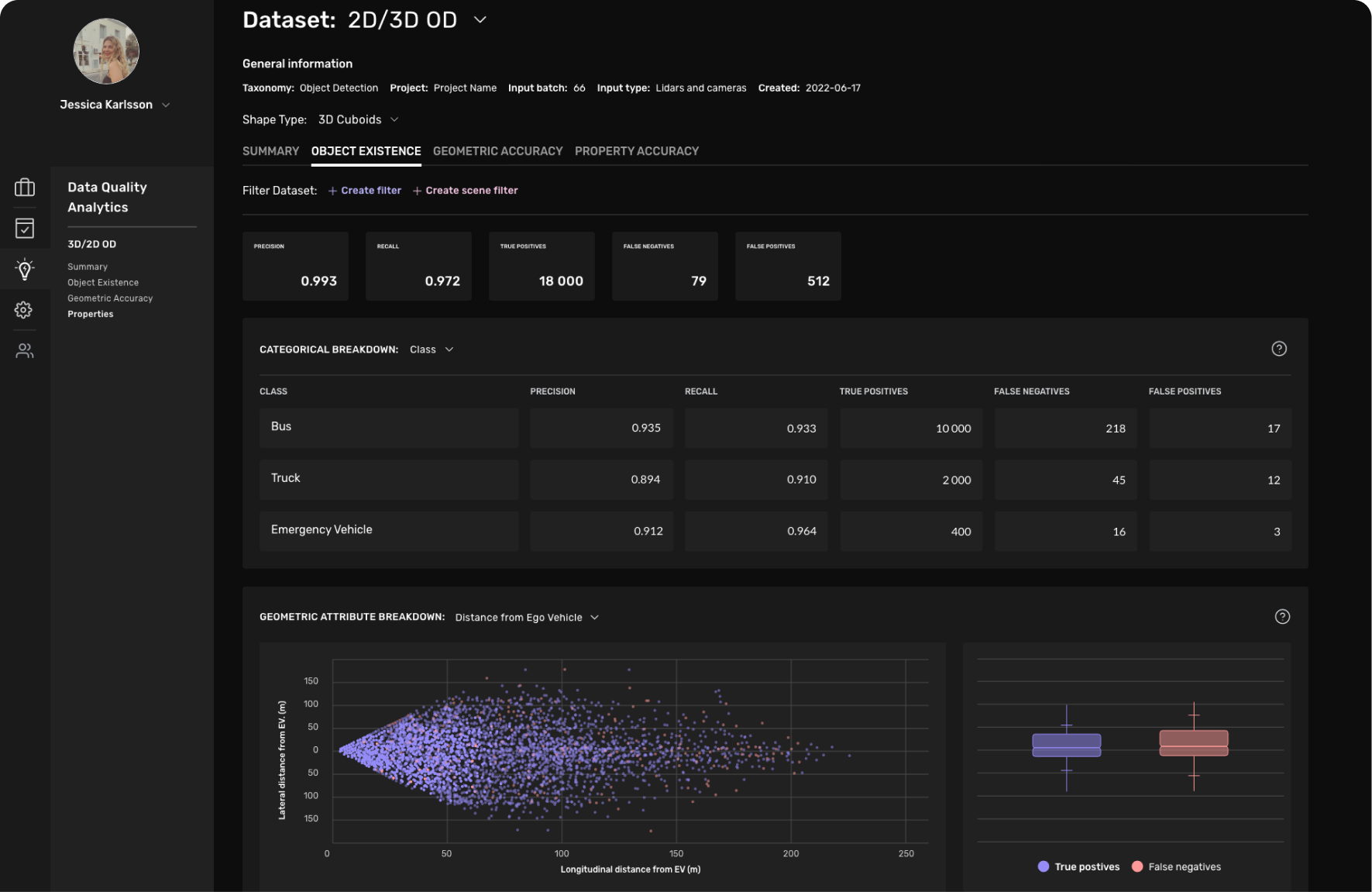Open Summary in the sidebar menu
Screen dimensions: 1372x892
click(88, 267)
